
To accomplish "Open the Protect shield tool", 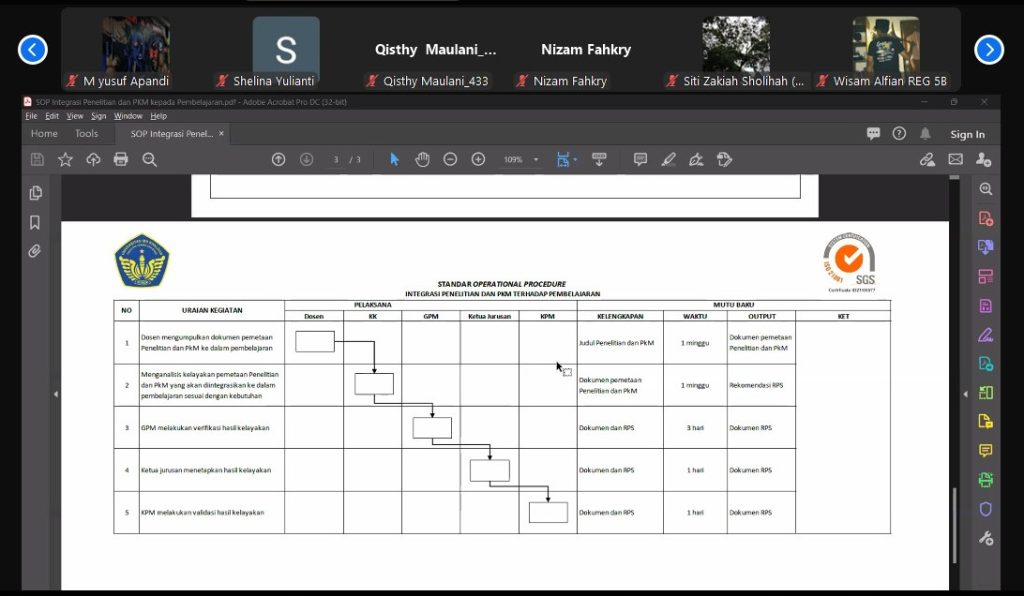I will coord(985,509).
